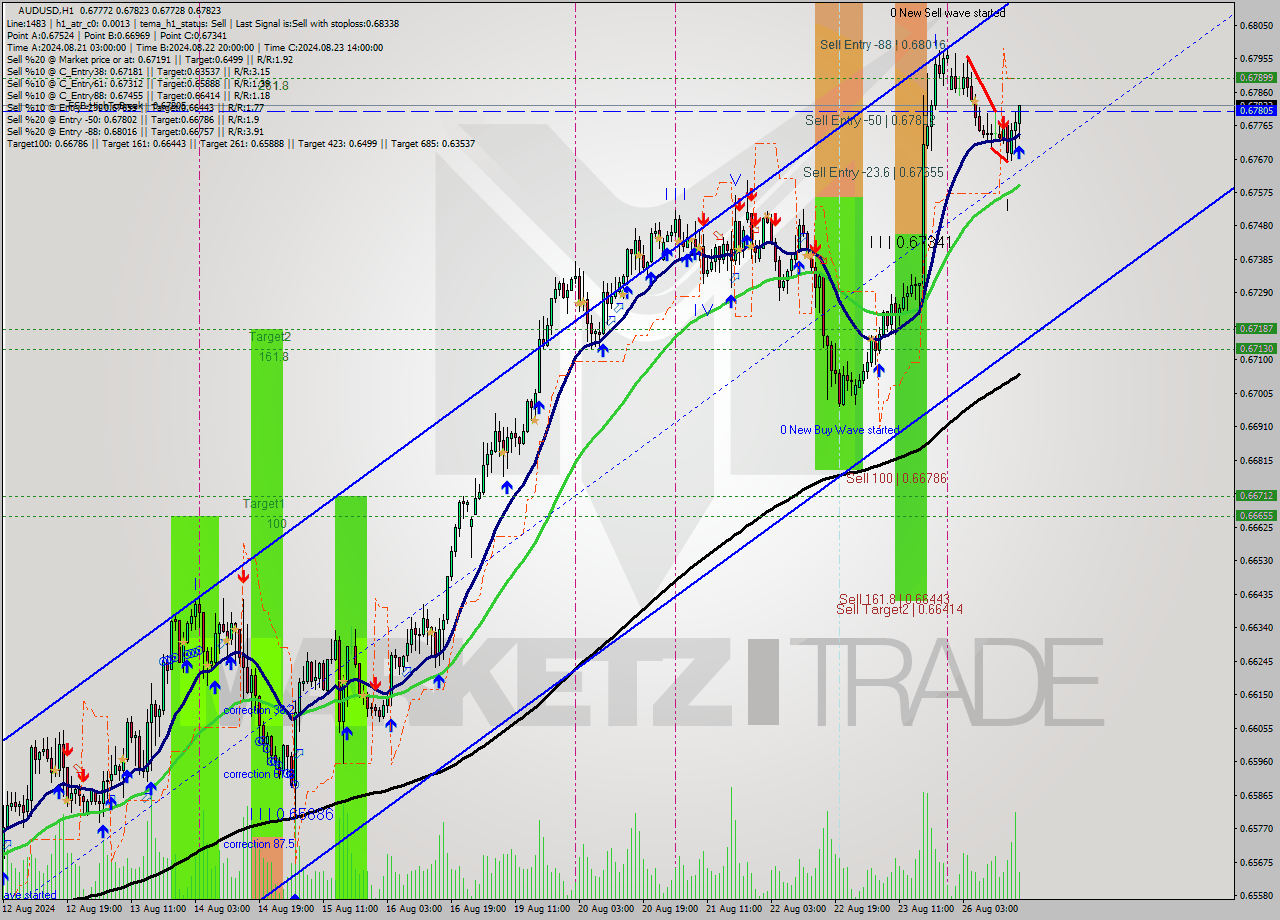Click the 'correction 61.8' label
The height and width of the screenshot is (920, 1280).
pos(257,774)
